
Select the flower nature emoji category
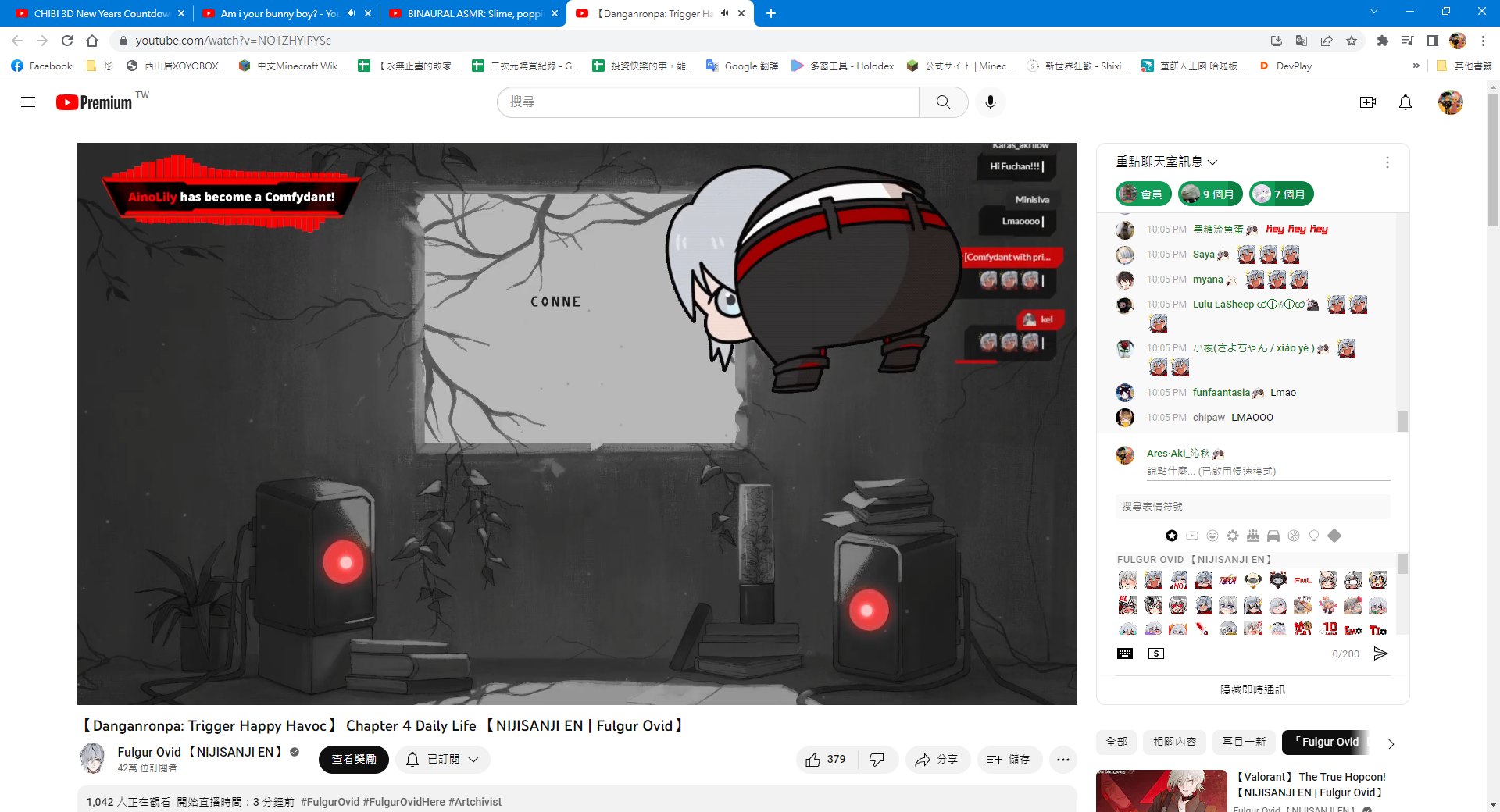point(1232,536)
